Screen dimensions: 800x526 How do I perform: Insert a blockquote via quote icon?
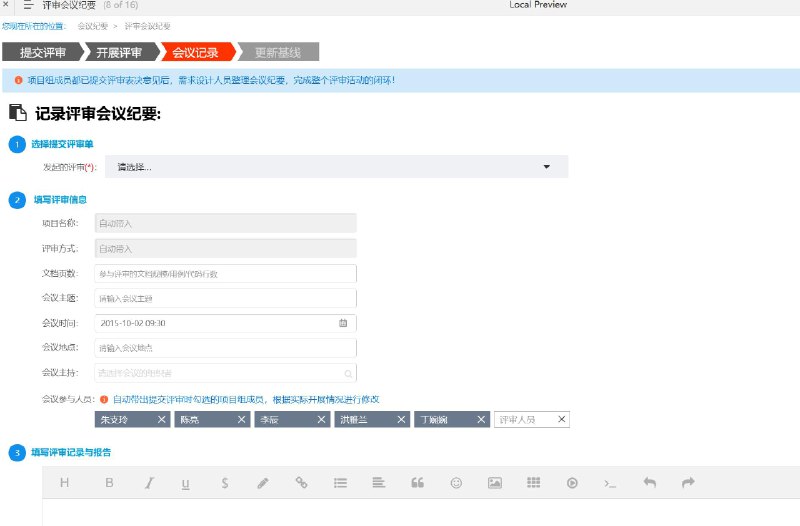coord(417,483)
